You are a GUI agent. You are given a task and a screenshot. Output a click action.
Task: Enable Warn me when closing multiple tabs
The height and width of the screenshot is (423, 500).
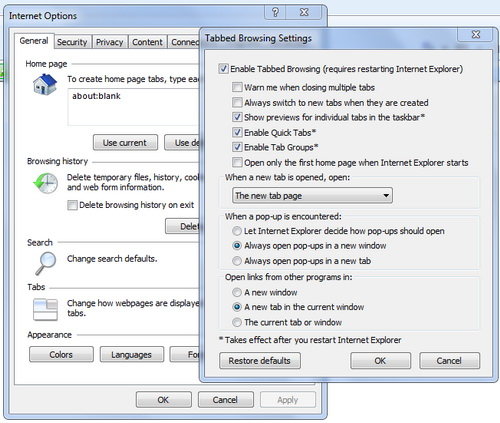point(237,87)
